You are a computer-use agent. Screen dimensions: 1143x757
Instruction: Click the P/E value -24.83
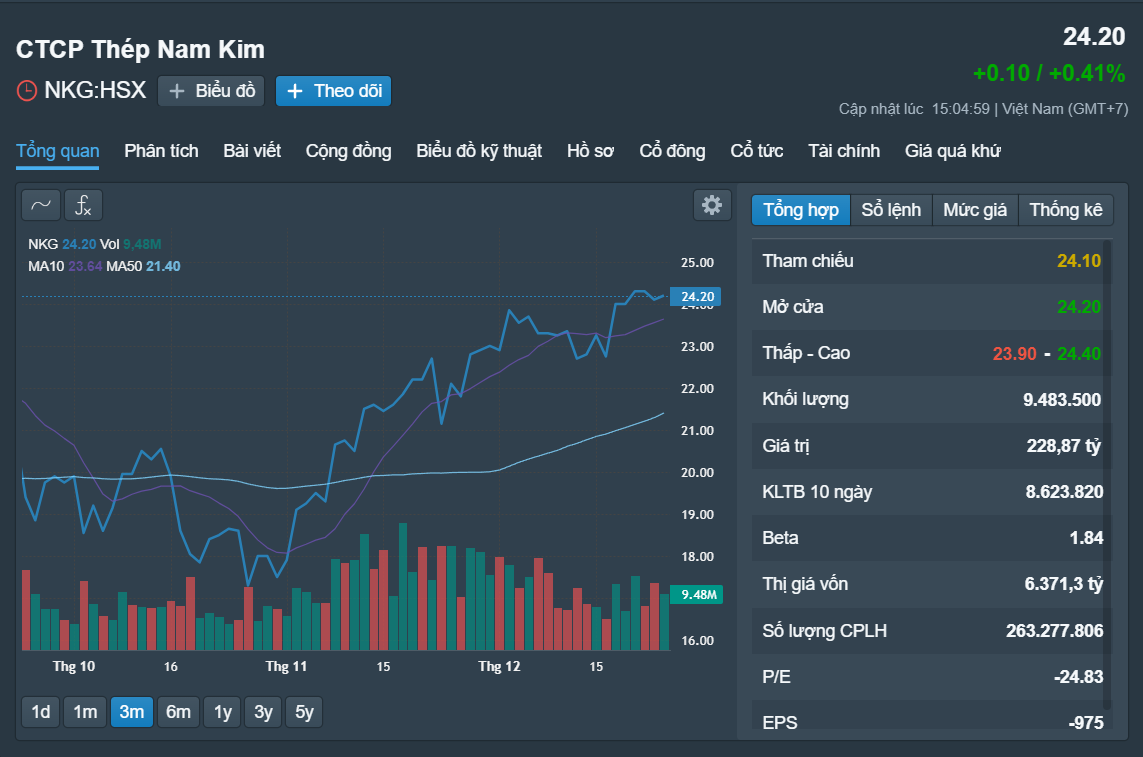[1078, 677]
